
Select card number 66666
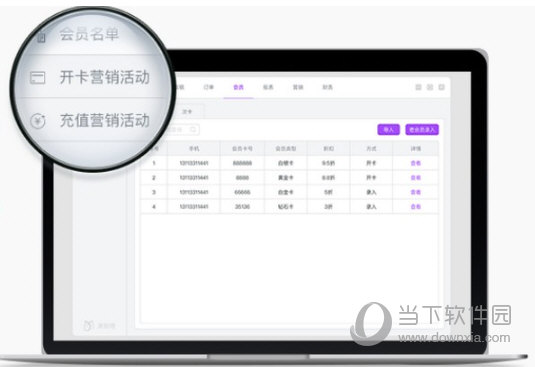click(x=242, y=192)
